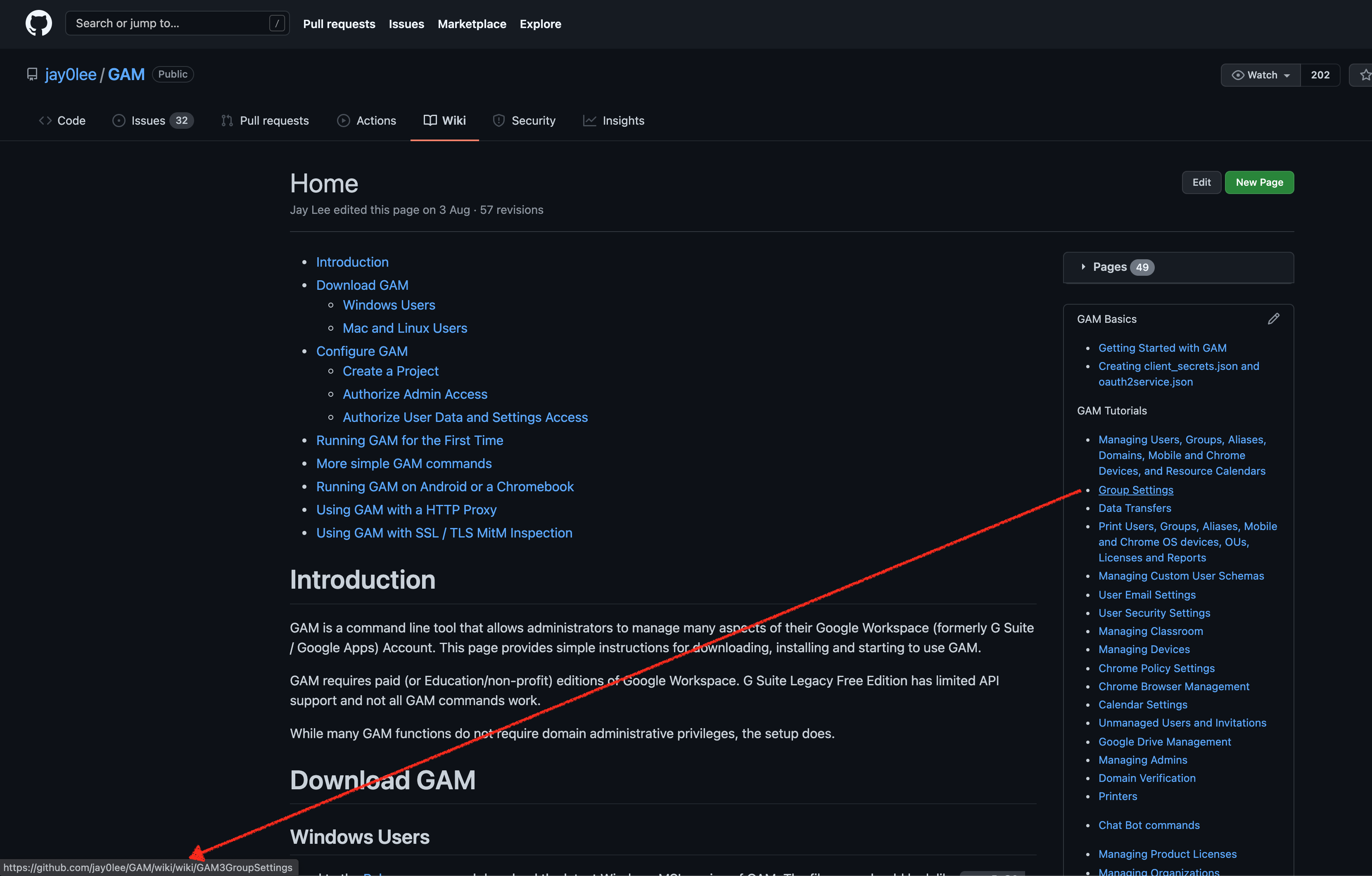This screenshot has height=876, width=1372.
Task: Click the shield icon on the Security tab
Action: pos(498,120)
